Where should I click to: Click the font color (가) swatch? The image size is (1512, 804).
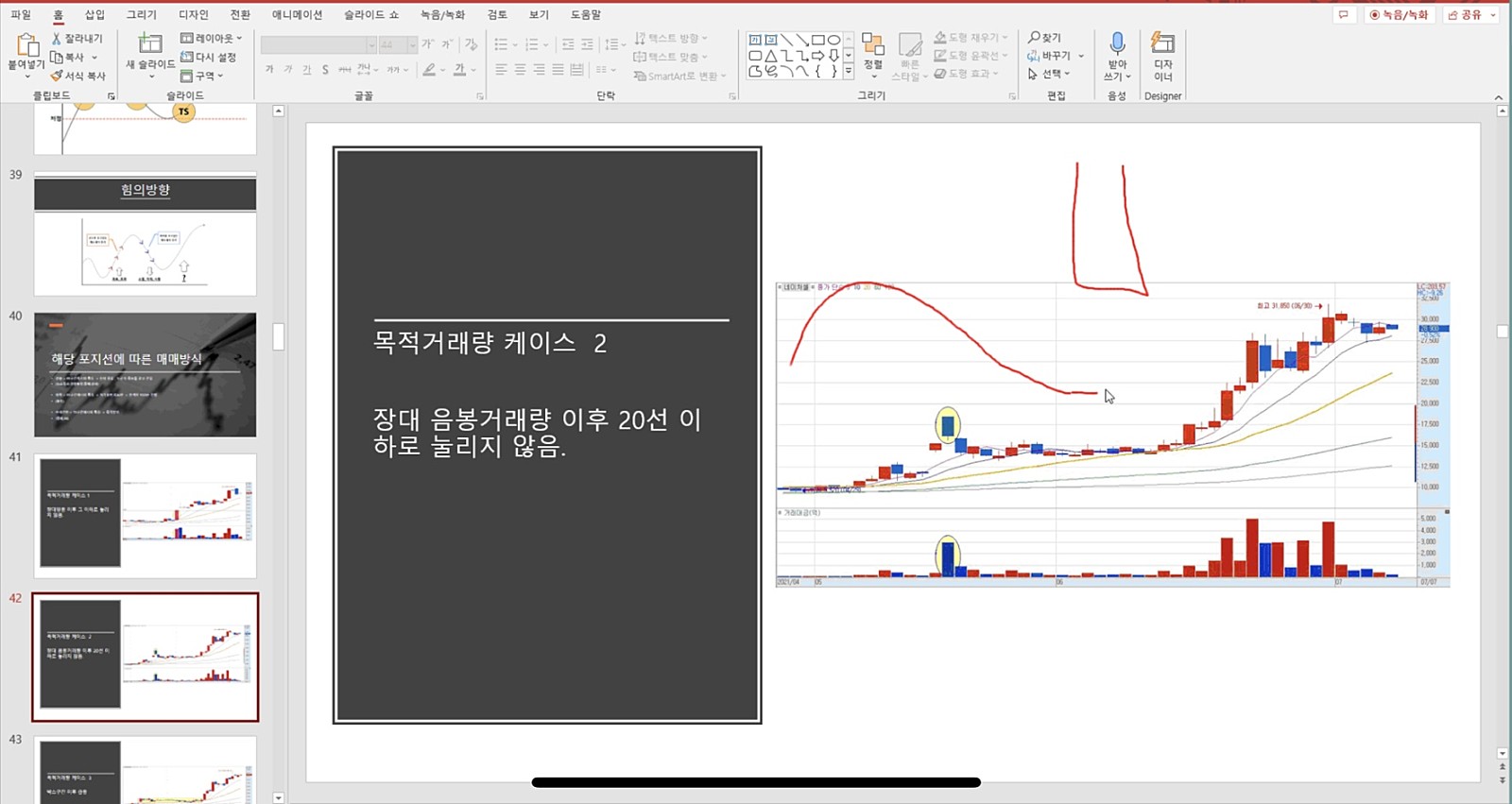[459, 70]
